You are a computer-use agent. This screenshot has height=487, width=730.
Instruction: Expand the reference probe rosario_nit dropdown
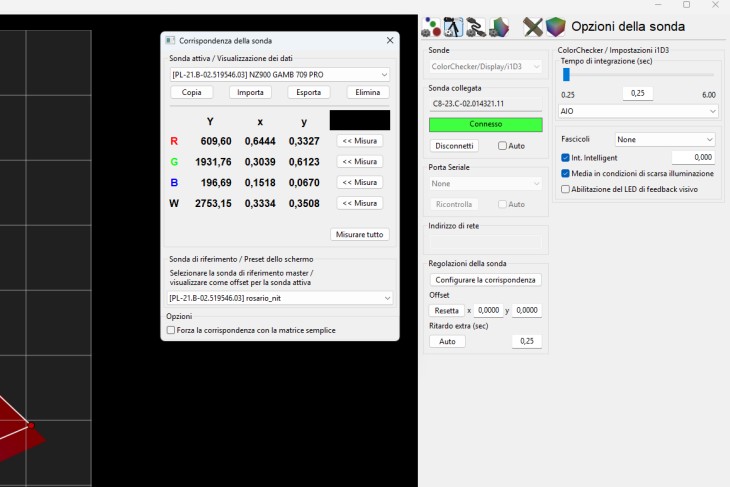tap(280, 298)
